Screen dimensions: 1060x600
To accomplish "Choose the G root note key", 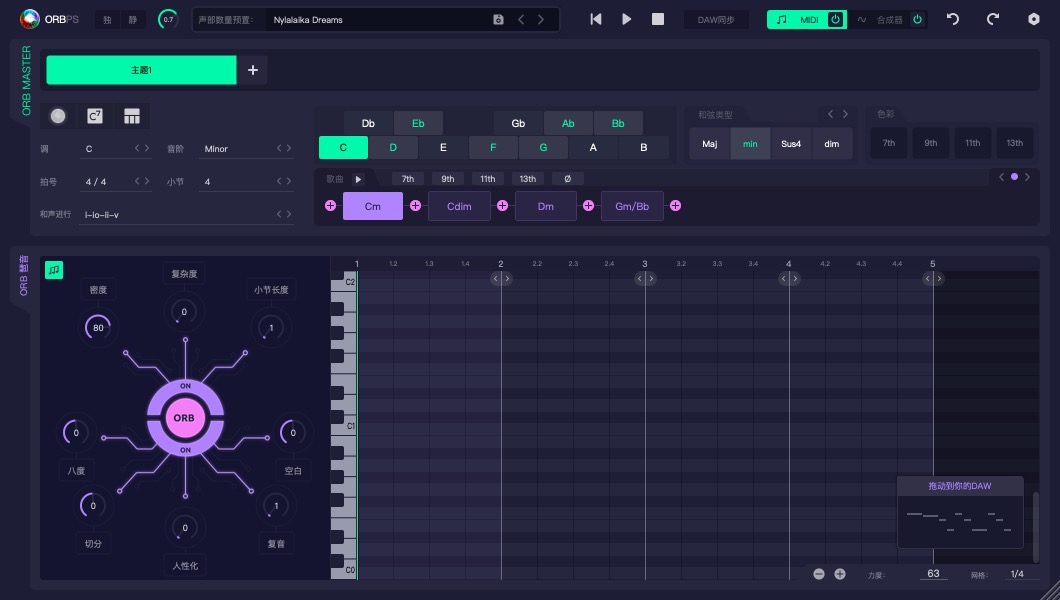I will click(x=543, y=147).
